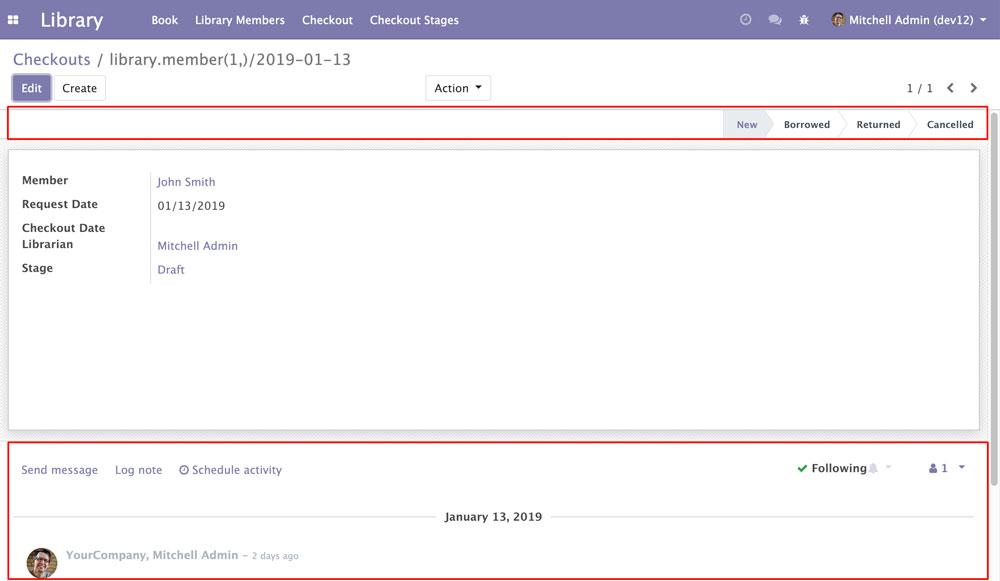Go to previous record arrow
The image size is (1000, 581).
point(950,88)
